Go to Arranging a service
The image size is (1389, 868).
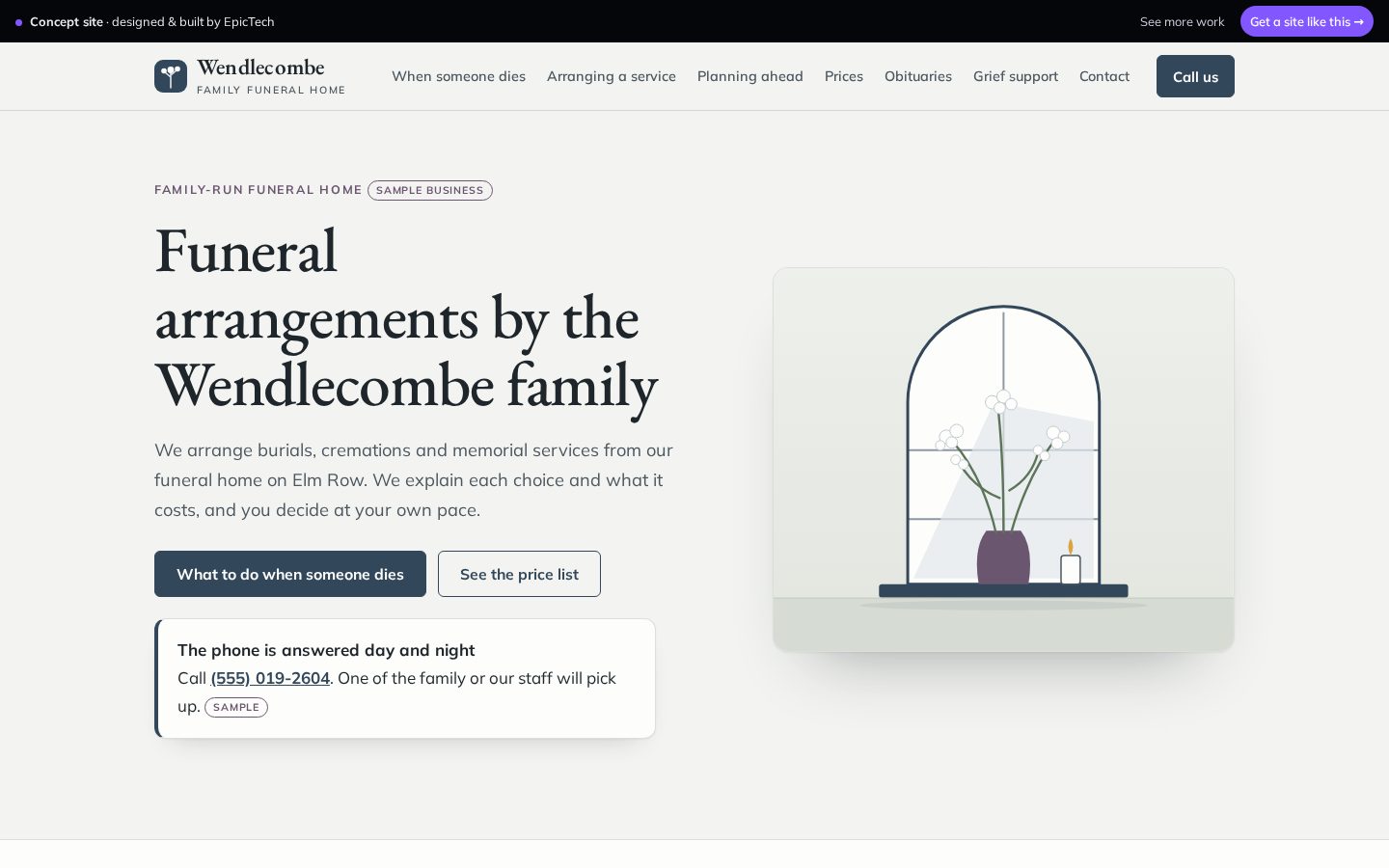click(x=612, y=76)
